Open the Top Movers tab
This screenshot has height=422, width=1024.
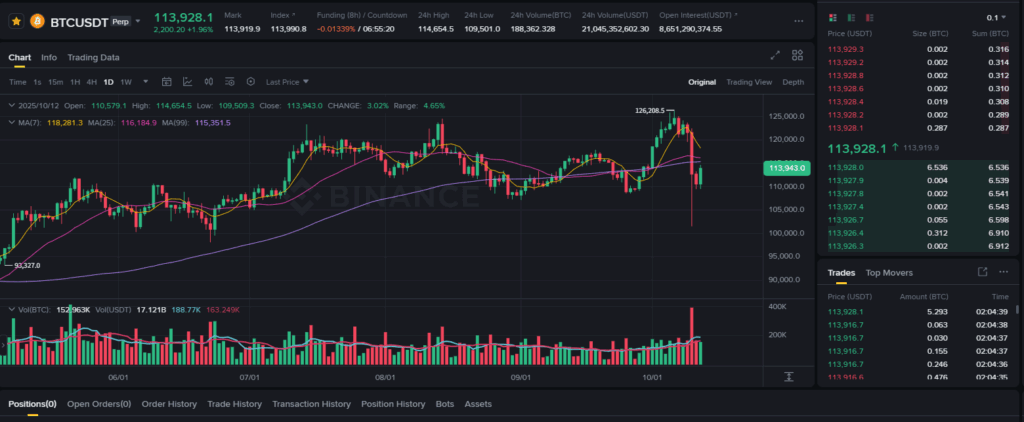click(889, 272)
